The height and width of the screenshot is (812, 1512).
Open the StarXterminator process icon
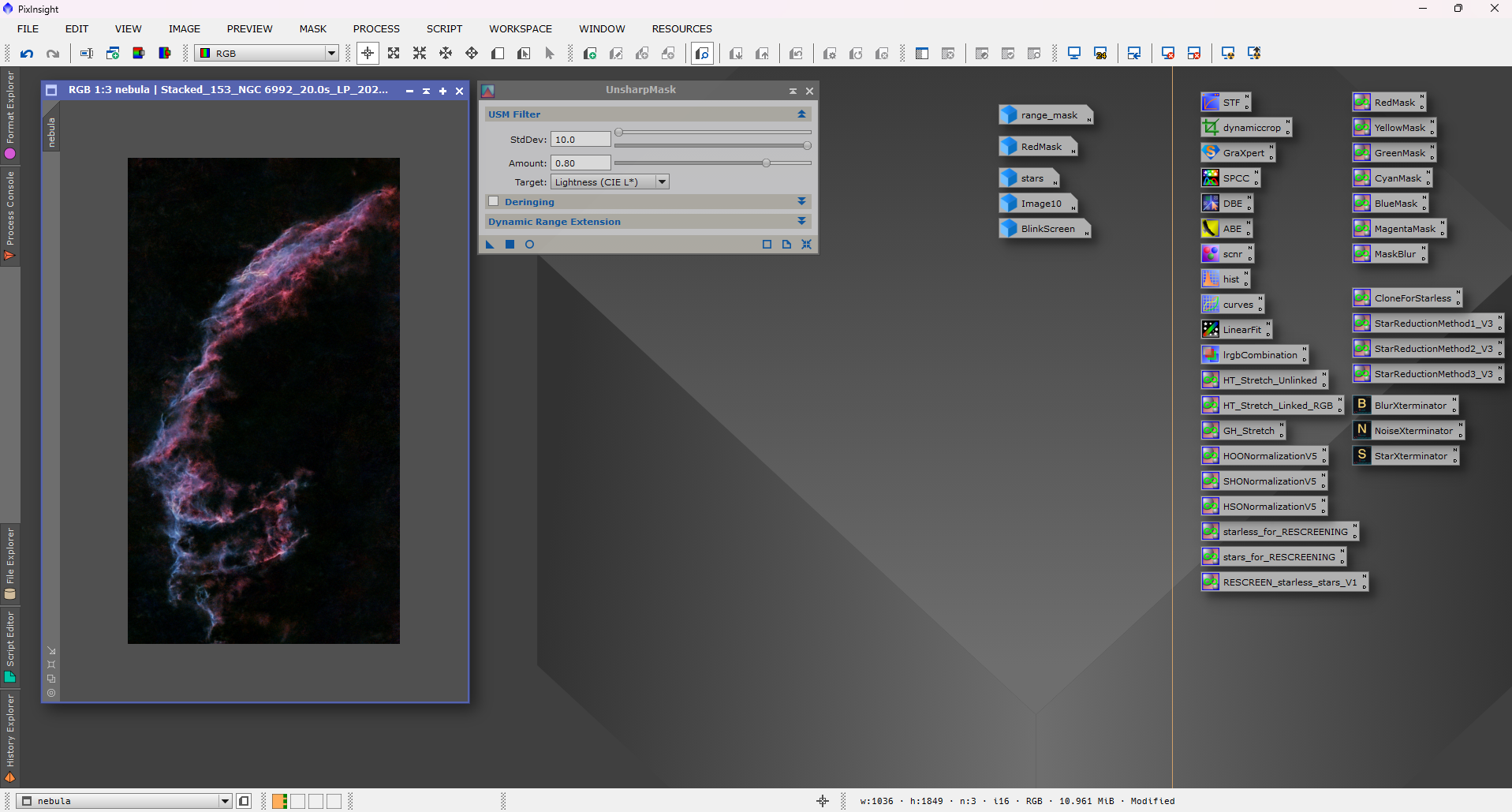(1409, 456)
